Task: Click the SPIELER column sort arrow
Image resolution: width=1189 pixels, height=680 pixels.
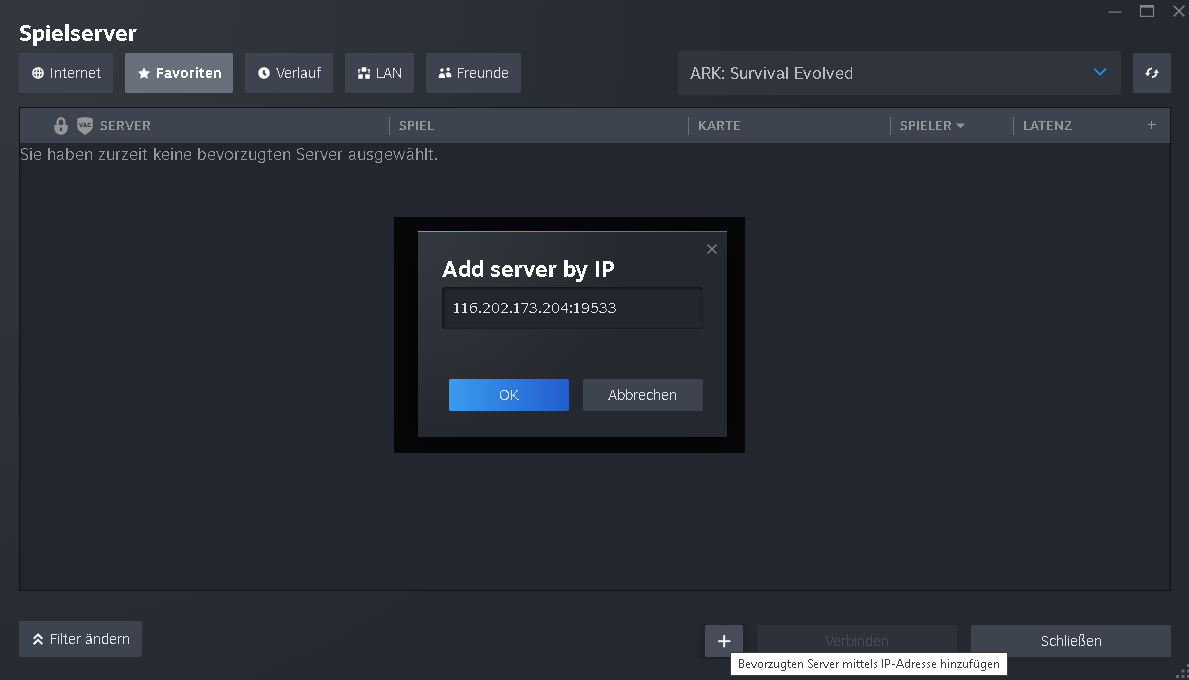Action: point(959,125)
